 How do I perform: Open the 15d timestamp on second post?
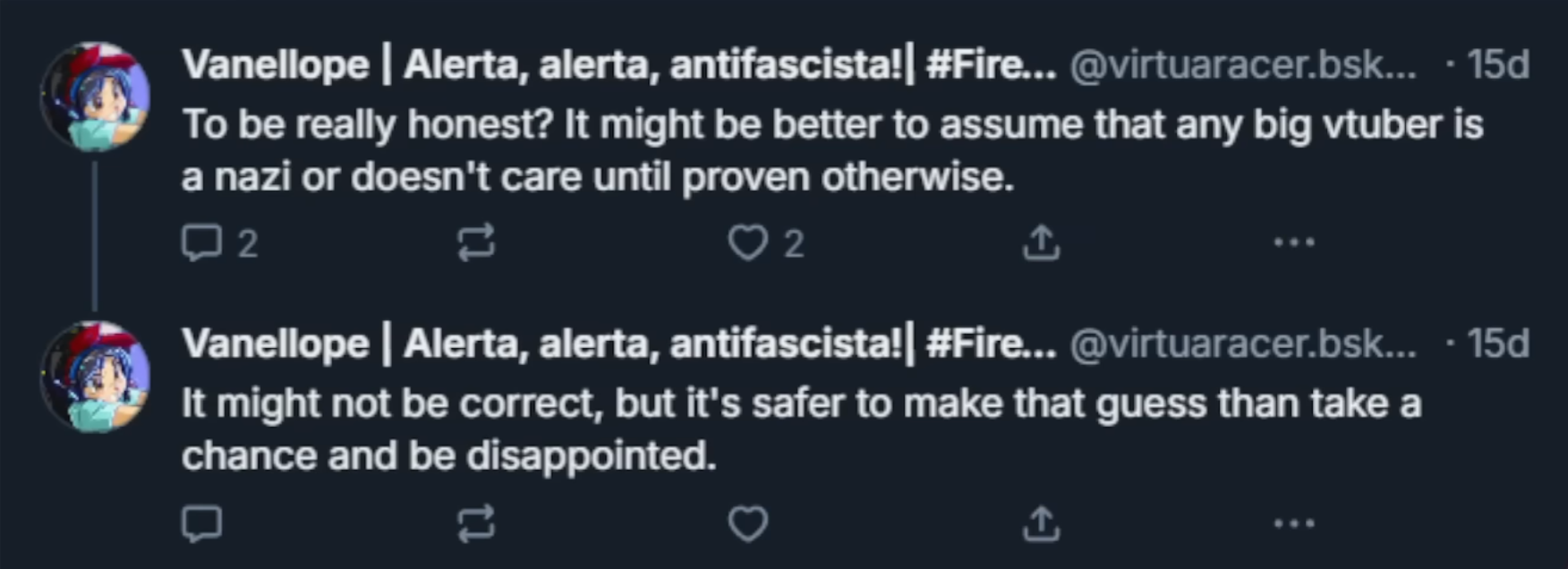[x=1497, y=344]
